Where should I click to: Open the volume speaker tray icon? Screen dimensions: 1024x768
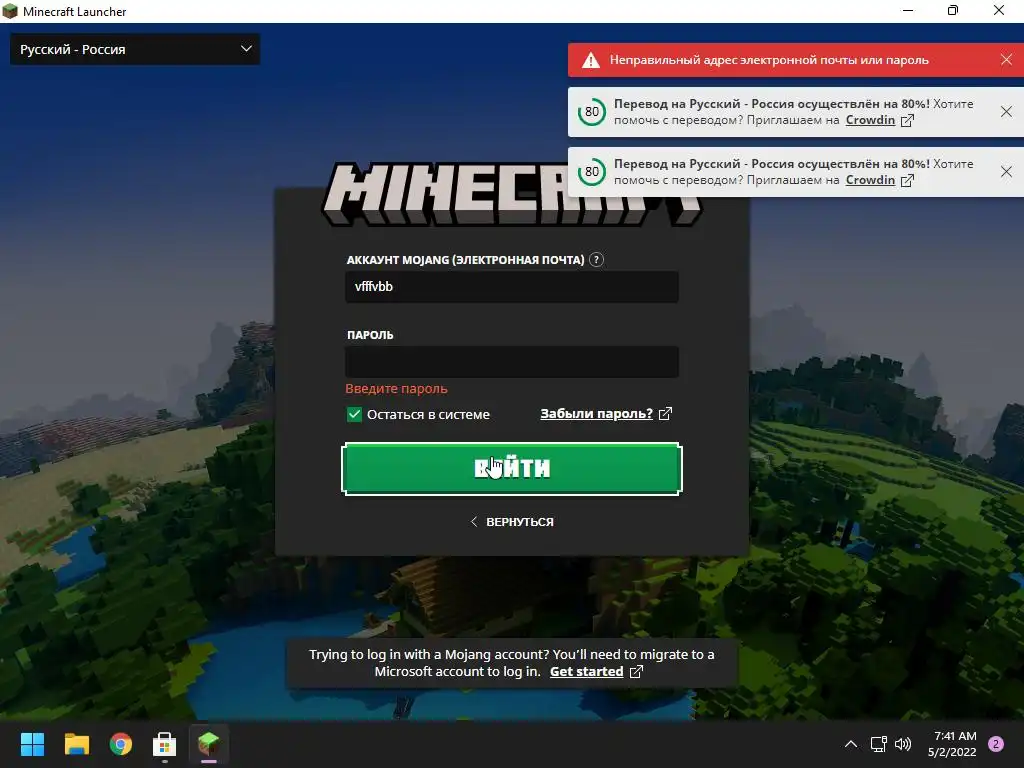point(903,744)
